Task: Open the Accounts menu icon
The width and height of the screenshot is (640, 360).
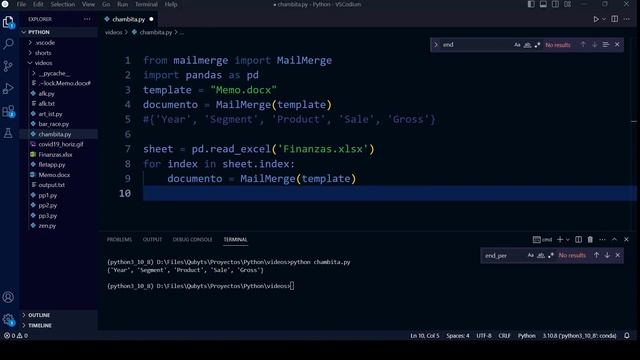Action: tap(8, 297)
